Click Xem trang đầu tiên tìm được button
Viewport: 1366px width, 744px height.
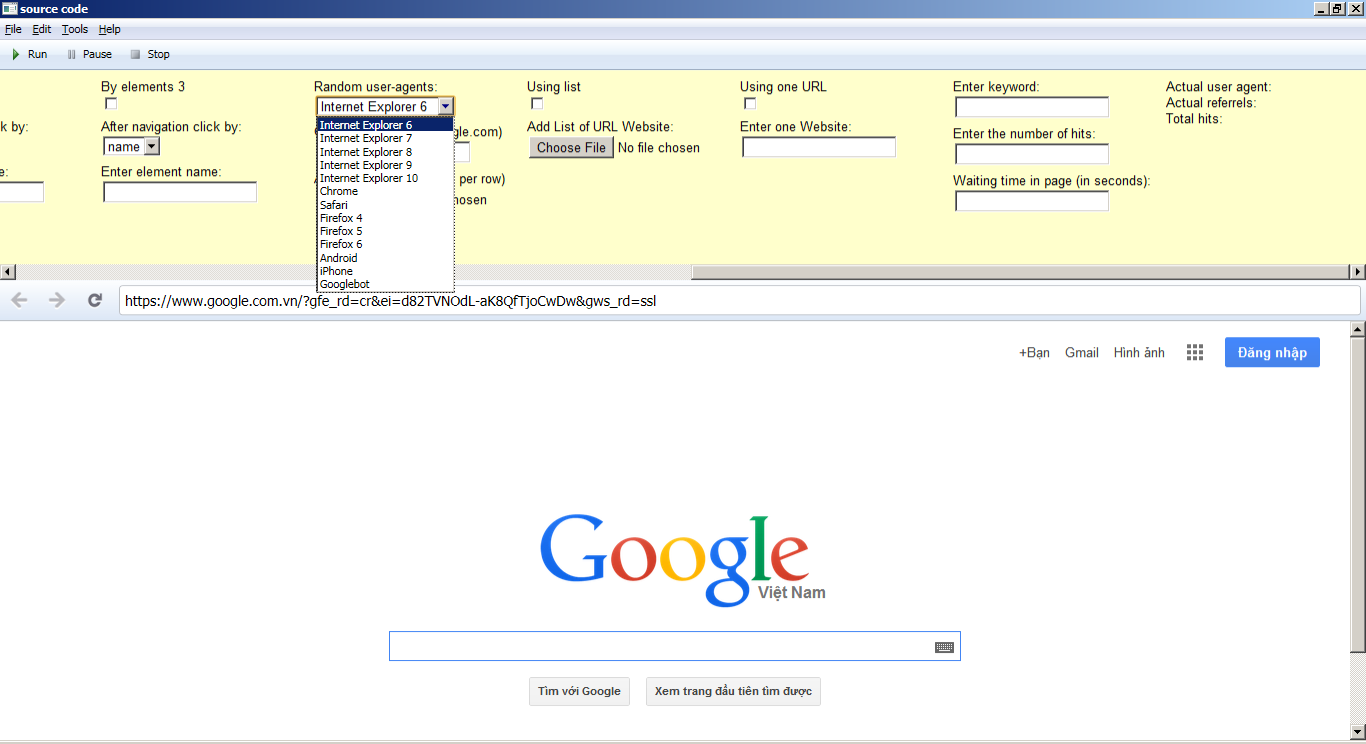733,691
